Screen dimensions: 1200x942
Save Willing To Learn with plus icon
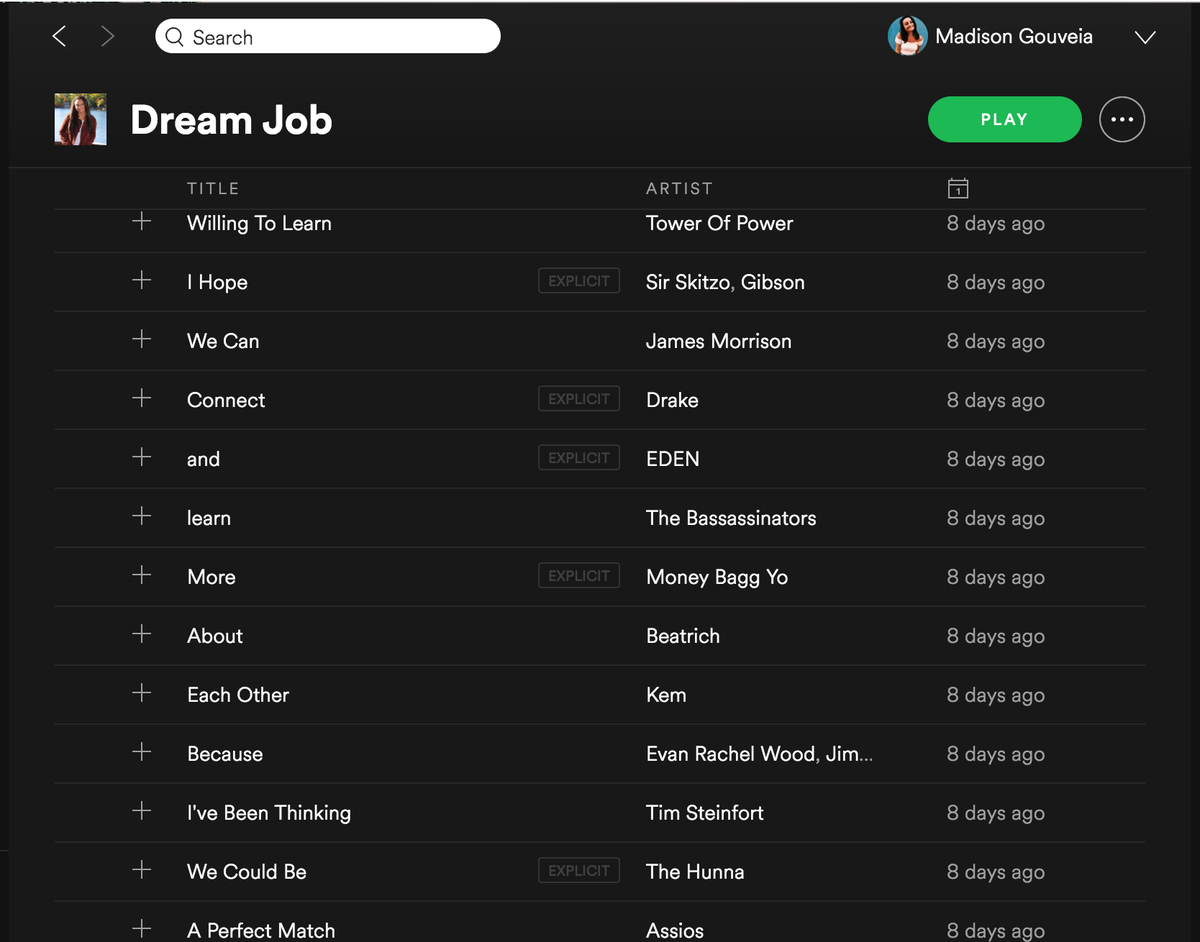[x=142, y=221]
